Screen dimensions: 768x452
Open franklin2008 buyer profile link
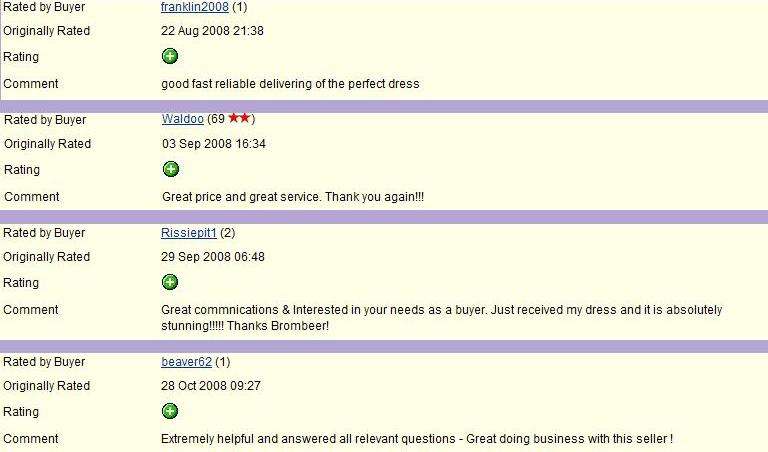click(194, 7)
